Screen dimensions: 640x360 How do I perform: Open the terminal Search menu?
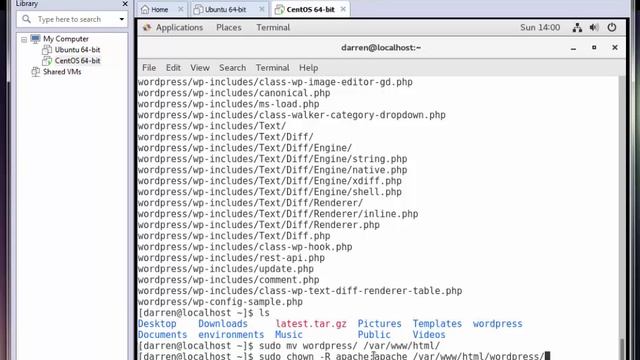click(x=232, y=68)
